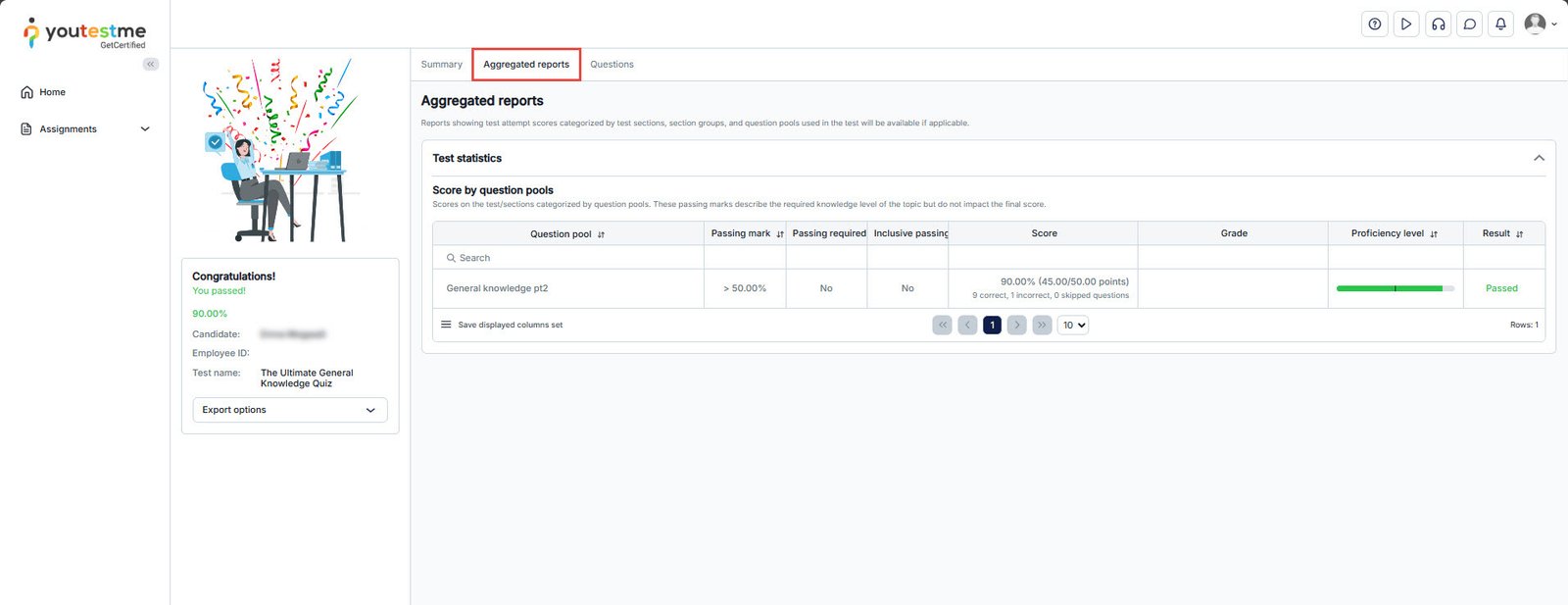This screenshot has width=1568, height=605.
Task: Click the Save displayed columns set menu icon
Action: click(x=446, y=325)
